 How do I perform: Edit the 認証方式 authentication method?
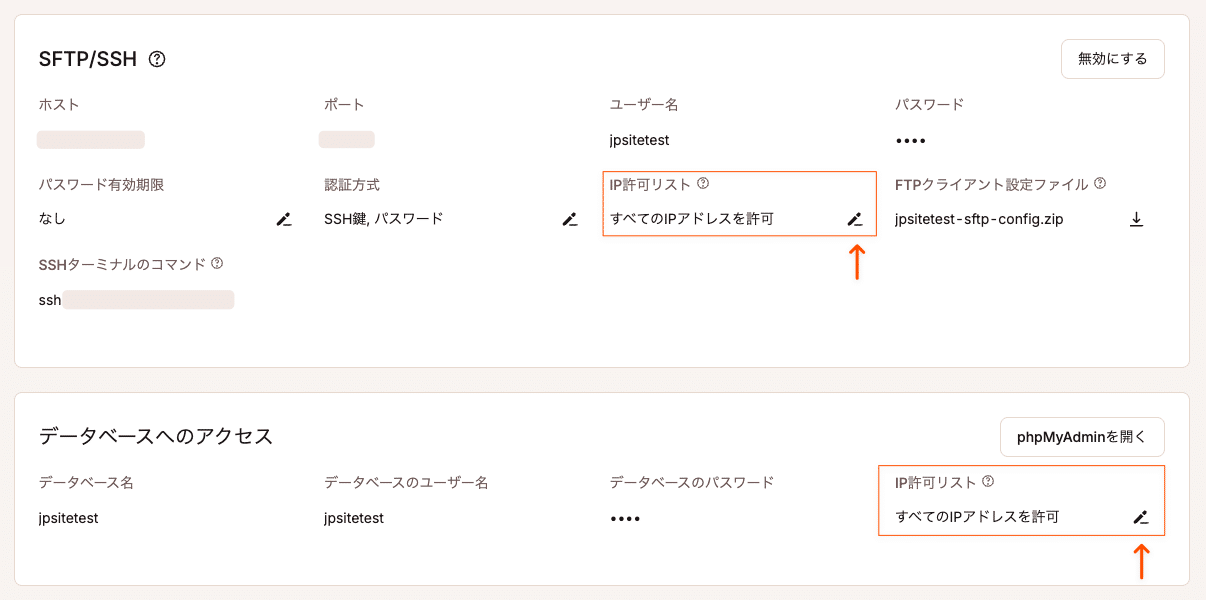pos(570,219)
